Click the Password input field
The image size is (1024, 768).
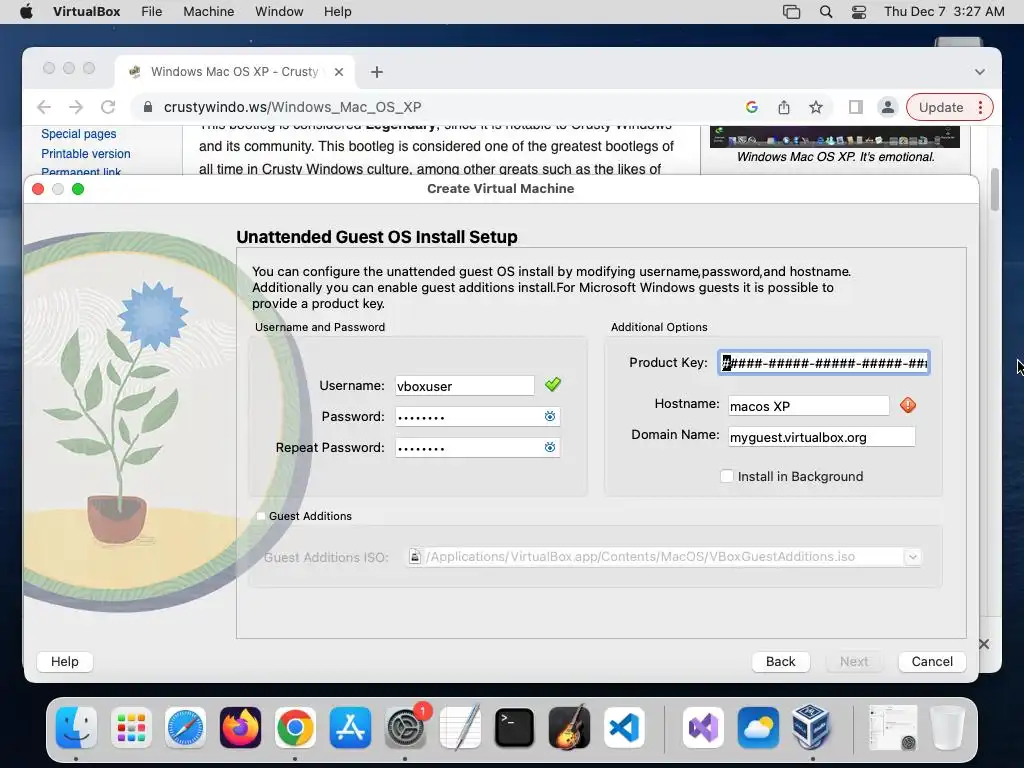[477, 417]
